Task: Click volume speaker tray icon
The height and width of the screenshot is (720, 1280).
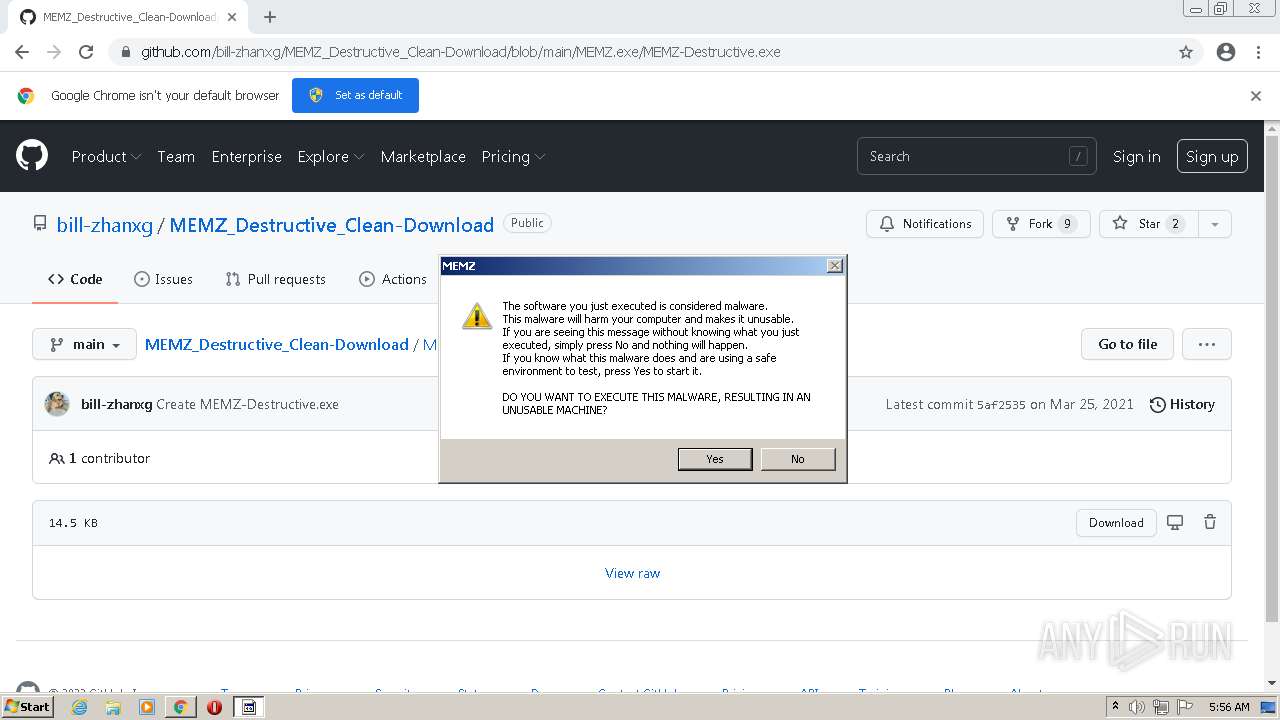Action: (x=1136, y=707)
